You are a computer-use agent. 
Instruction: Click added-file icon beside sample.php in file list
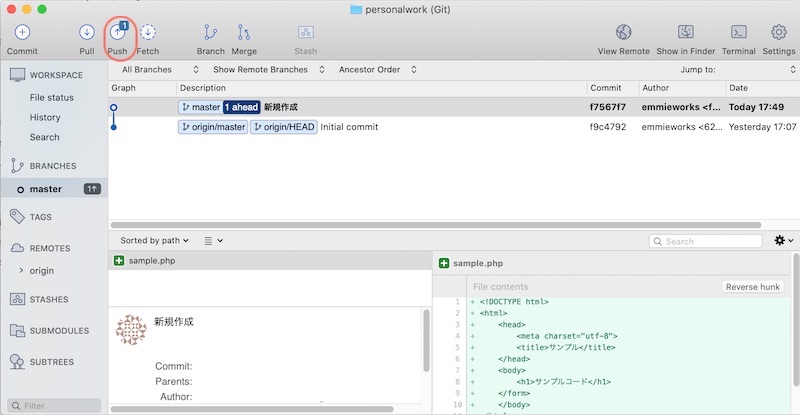pyautogui.click(x=119, y=260)
